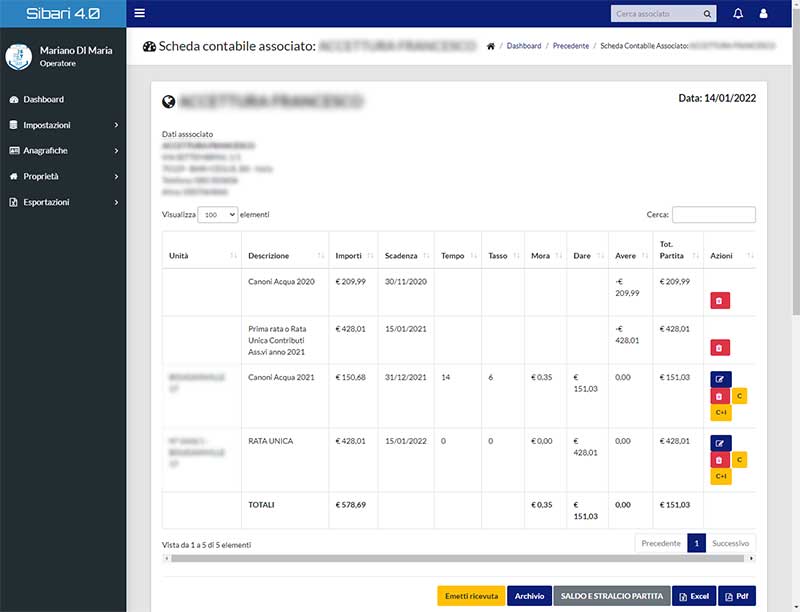Click the C button for RATA UNICA
The image size is (800, 612).
739,460
